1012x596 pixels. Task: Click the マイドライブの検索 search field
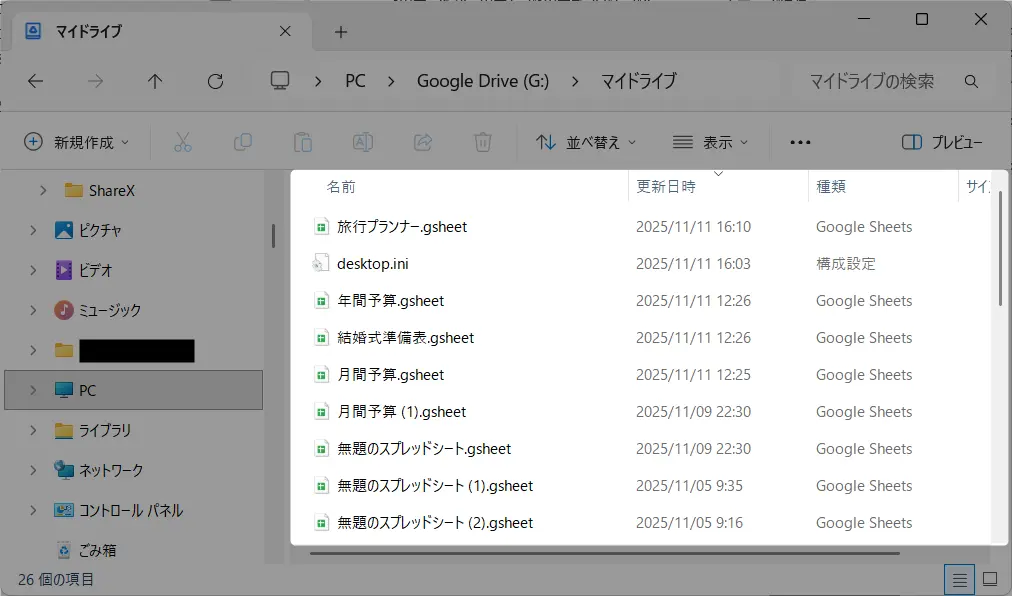click(x=870, y=81)
